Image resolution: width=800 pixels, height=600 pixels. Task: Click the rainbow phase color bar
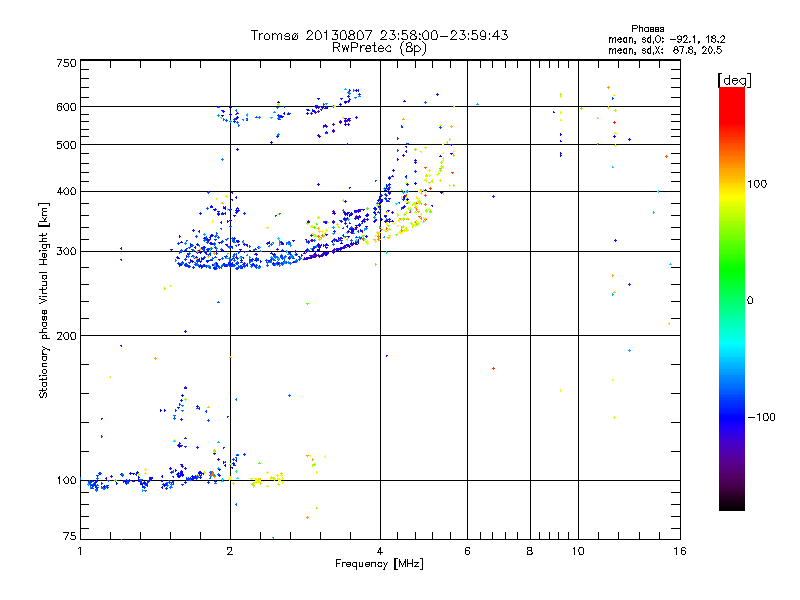(732, 298)
